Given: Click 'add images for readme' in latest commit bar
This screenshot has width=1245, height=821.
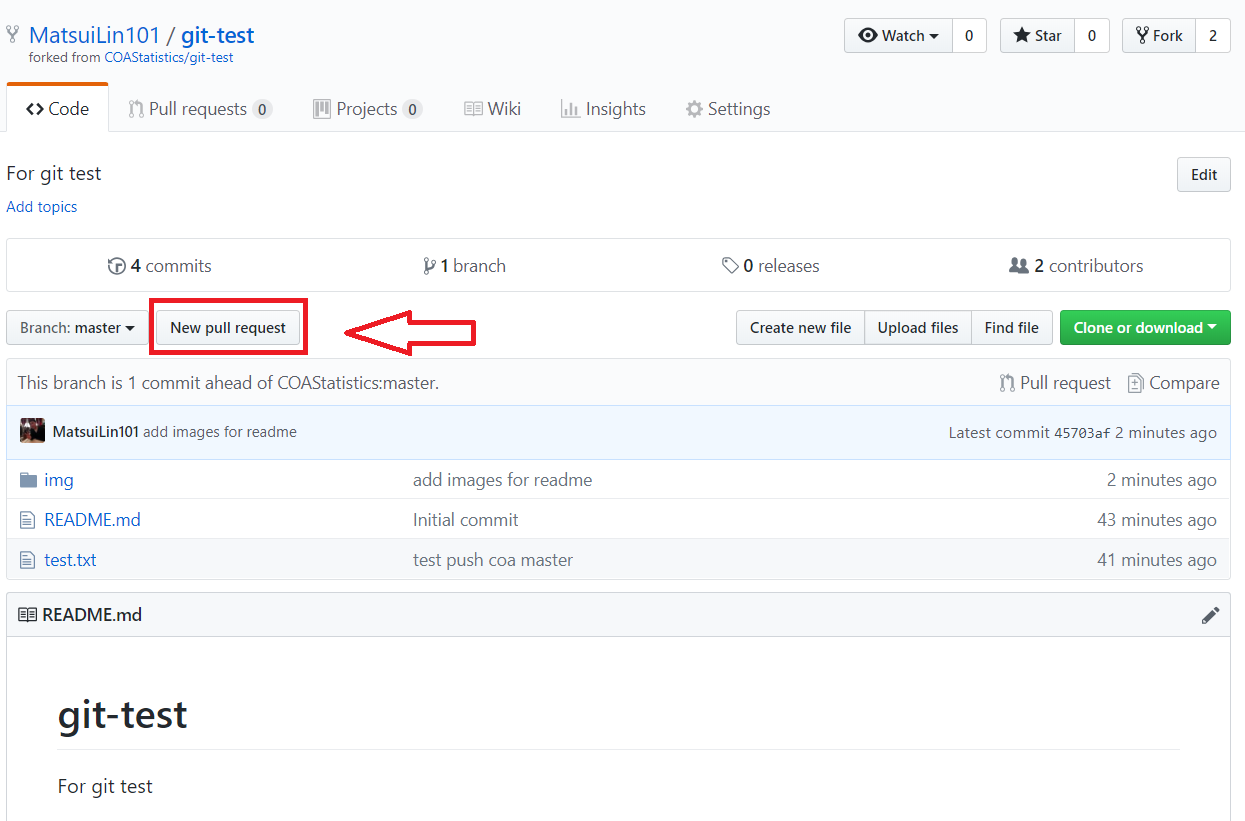Looking at the screenshot, I should 220,432.
